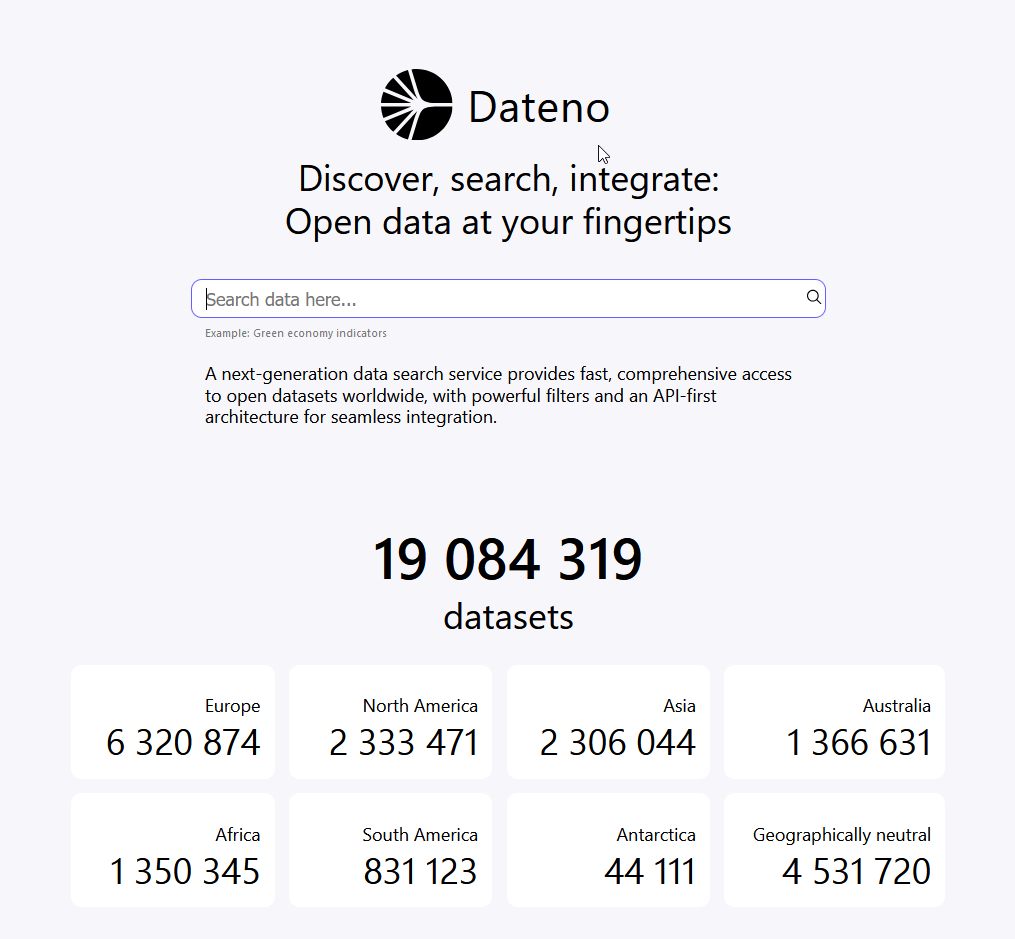Open the Australia datasets card
Image resolution: width=1015 pixels, height=939 pixels.
pos(834,722)
